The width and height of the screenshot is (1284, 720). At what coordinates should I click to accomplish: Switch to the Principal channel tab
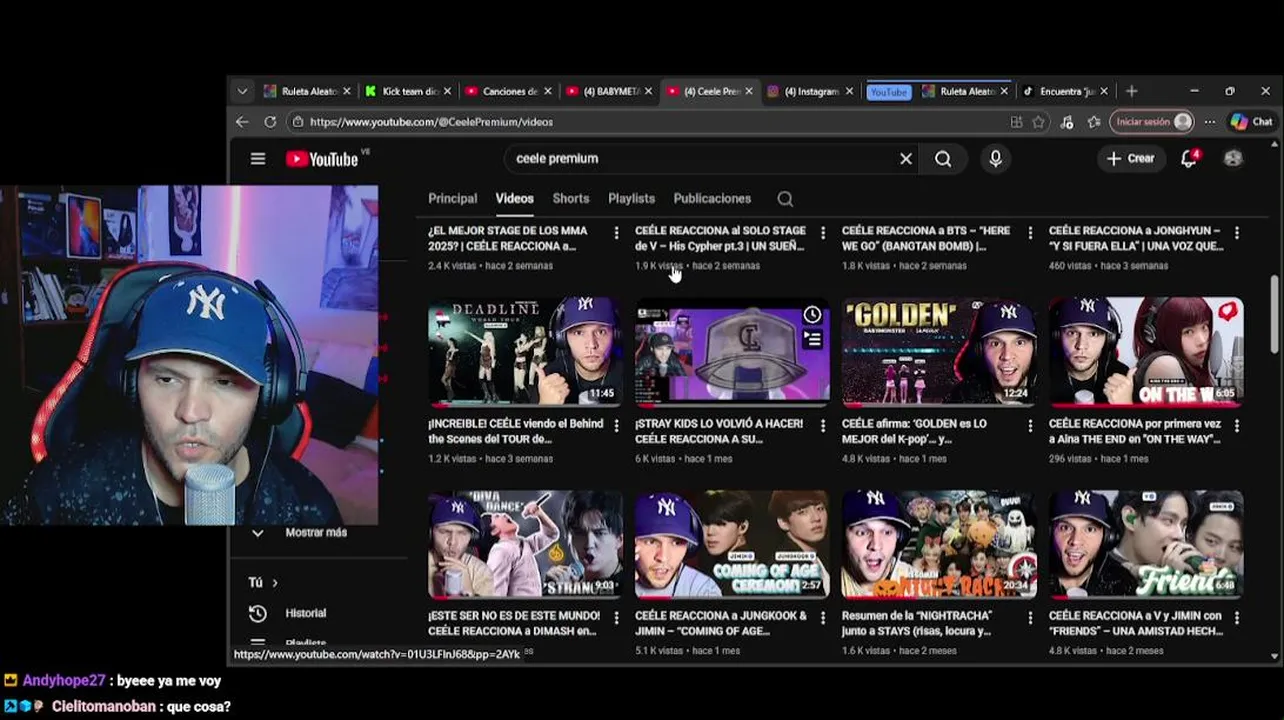(x=453, y=198)
